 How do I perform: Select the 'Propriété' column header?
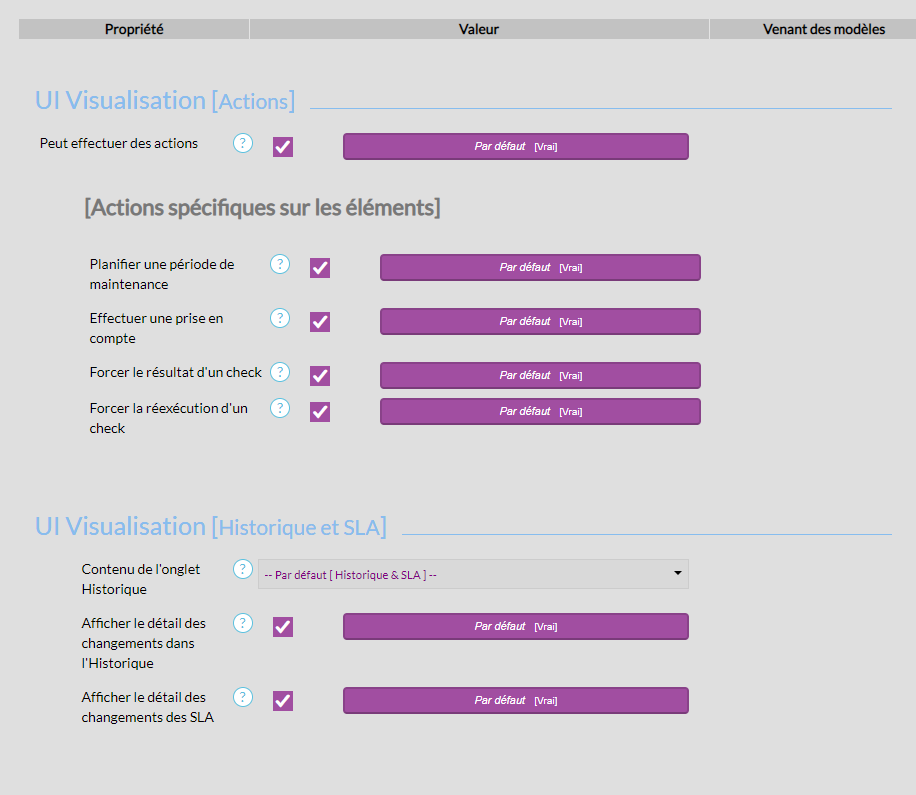tap(134, 29)
